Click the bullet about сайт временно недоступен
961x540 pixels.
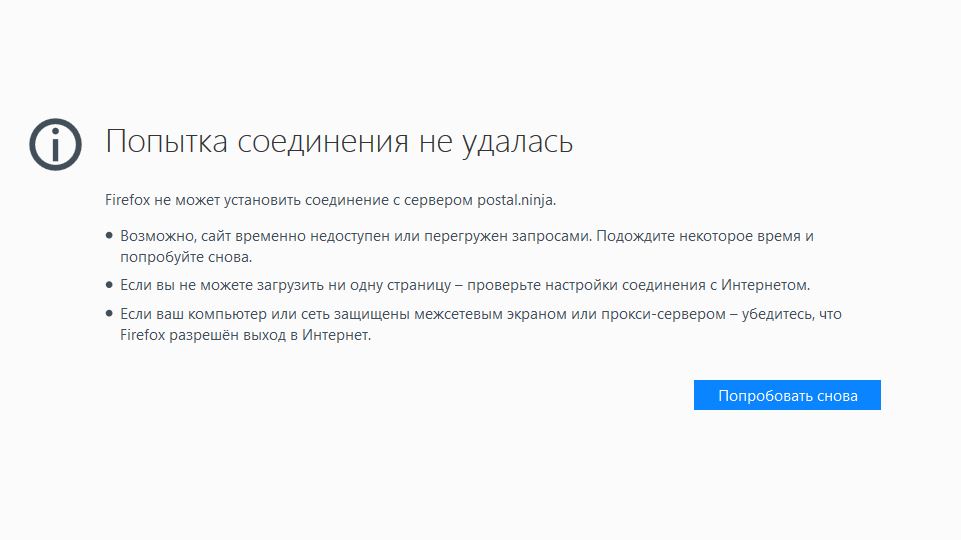466,246
